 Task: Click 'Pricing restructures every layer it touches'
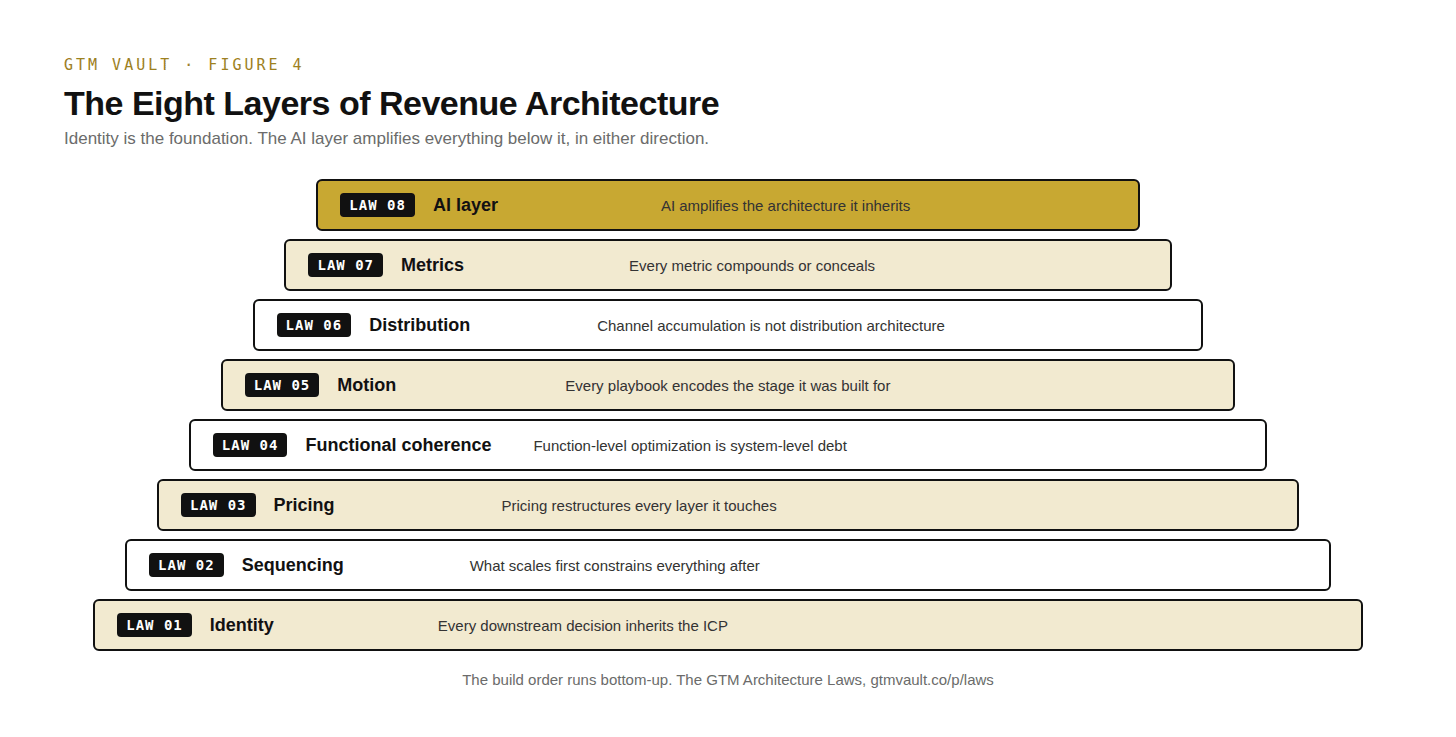coord(639,506)
